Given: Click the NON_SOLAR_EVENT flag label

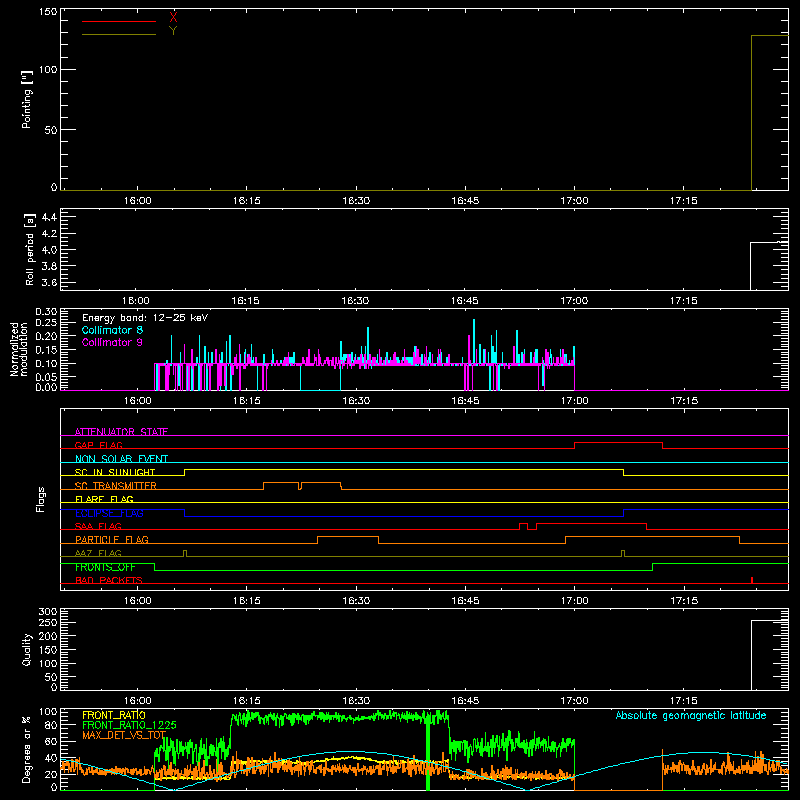Looking at the screenshot, I should click(x=121, y=459).
